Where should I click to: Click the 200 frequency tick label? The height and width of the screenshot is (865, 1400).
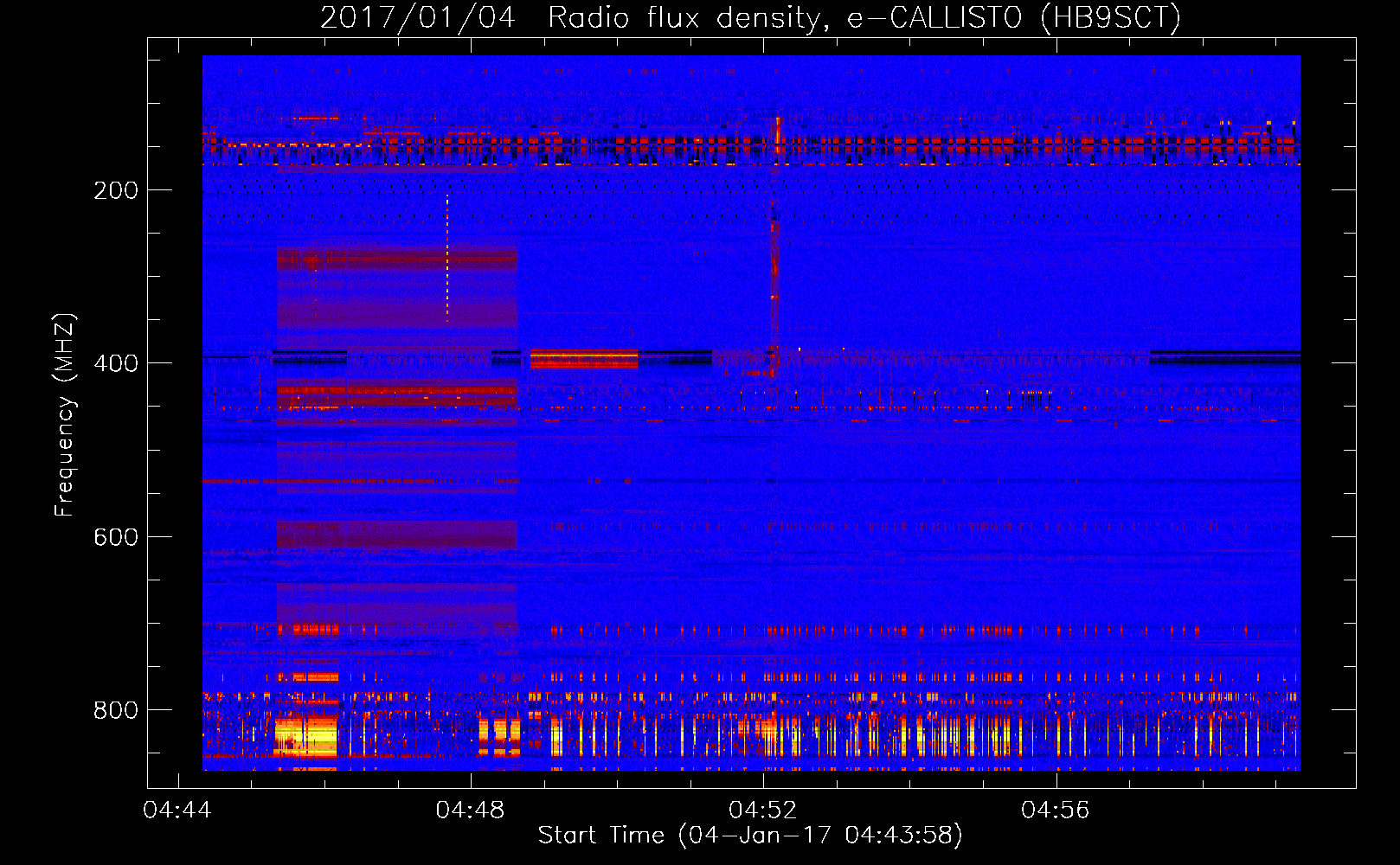click(116, 190)
